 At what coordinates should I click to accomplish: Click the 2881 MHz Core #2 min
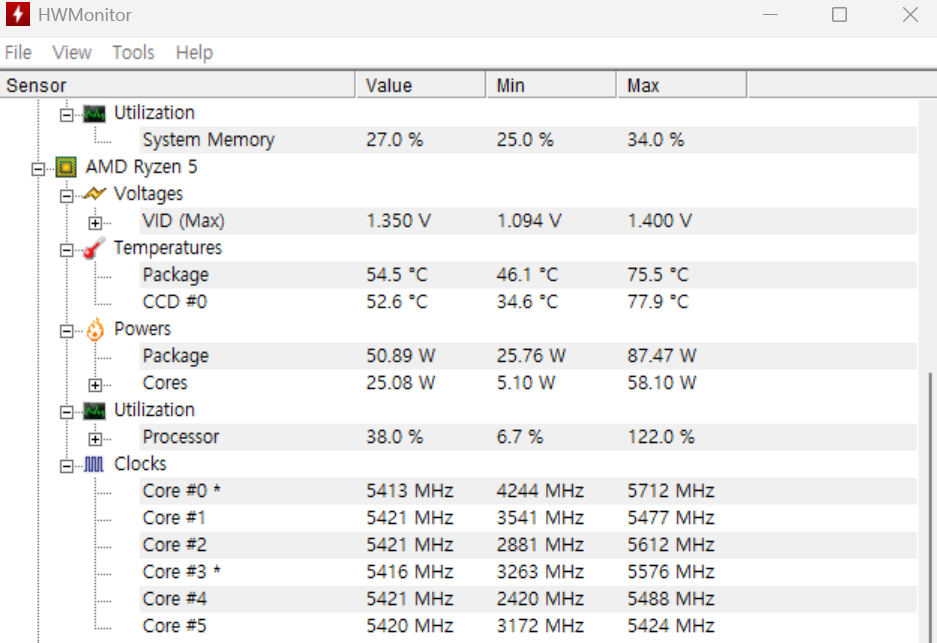point(540,545)
